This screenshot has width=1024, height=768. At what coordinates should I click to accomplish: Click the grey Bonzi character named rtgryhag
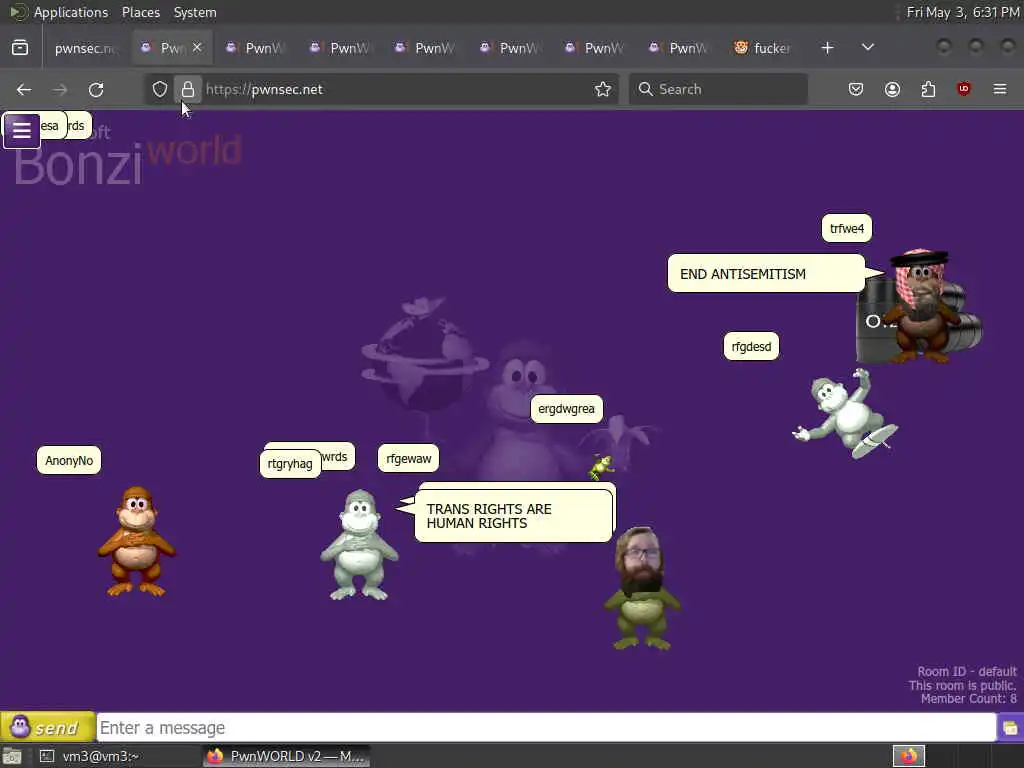click(x=359, y=545)
